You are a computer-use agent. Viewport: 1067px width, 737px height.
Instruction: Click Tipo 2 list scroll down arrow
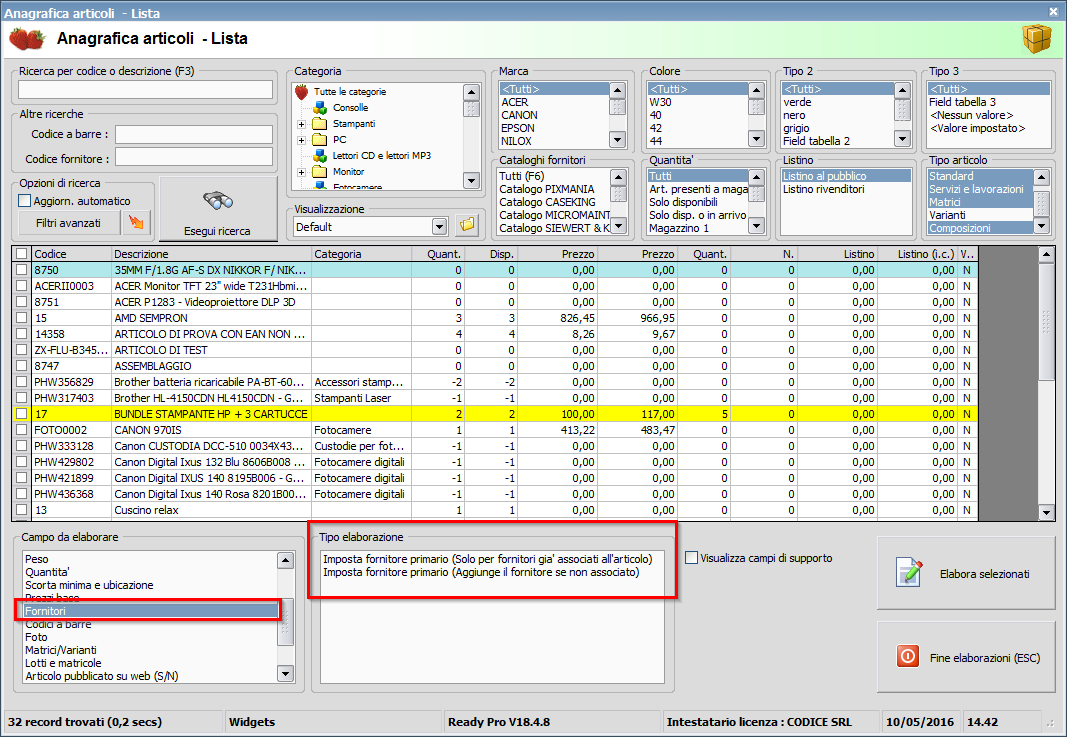click(x=902, y=140)
